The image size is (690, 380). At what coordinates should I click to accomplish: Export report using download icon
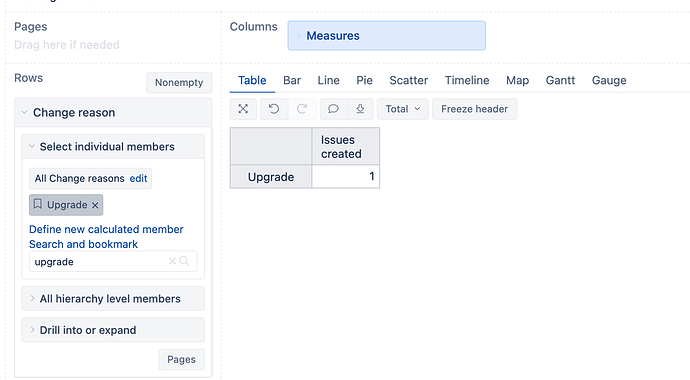pyautogui.click(x=360, y=109)
